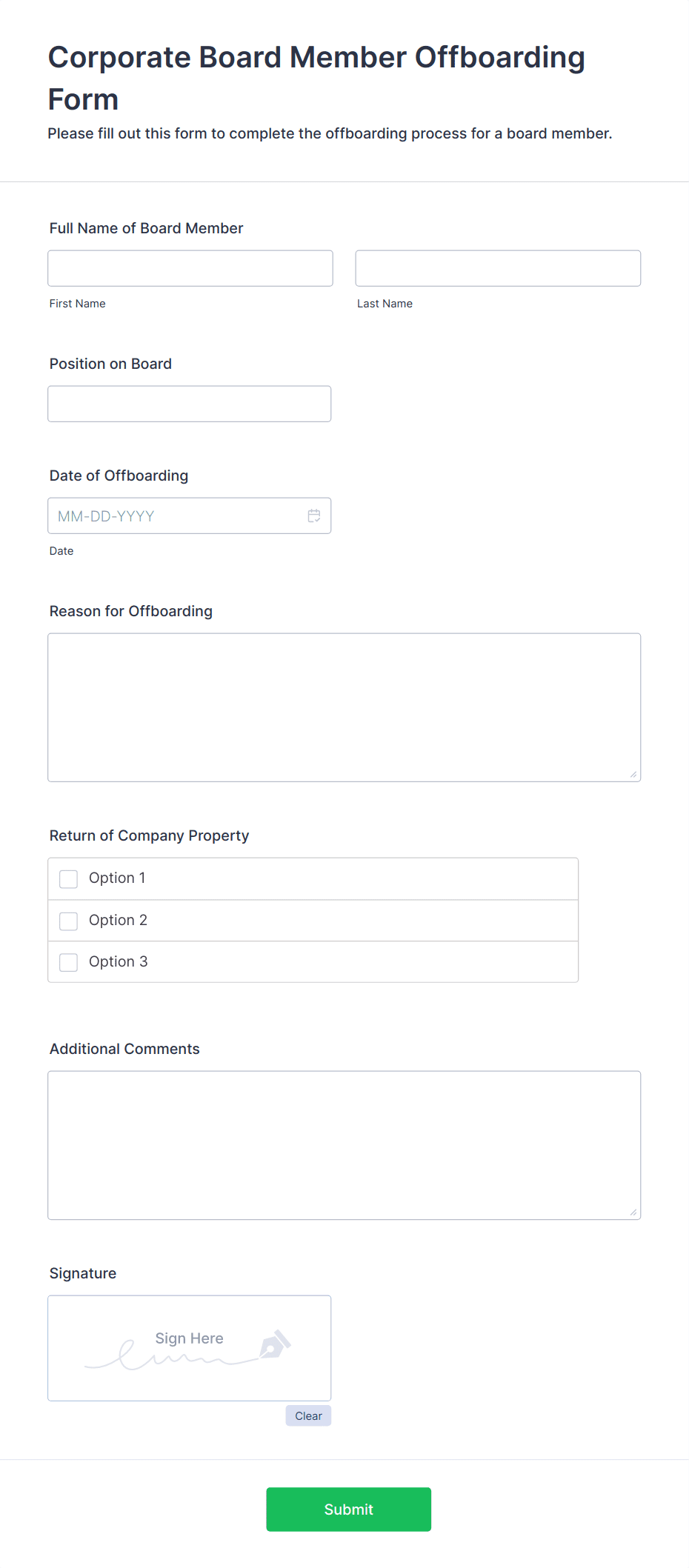
Task: Tick the Option 1 checkbox
Action: click(68, 878)
